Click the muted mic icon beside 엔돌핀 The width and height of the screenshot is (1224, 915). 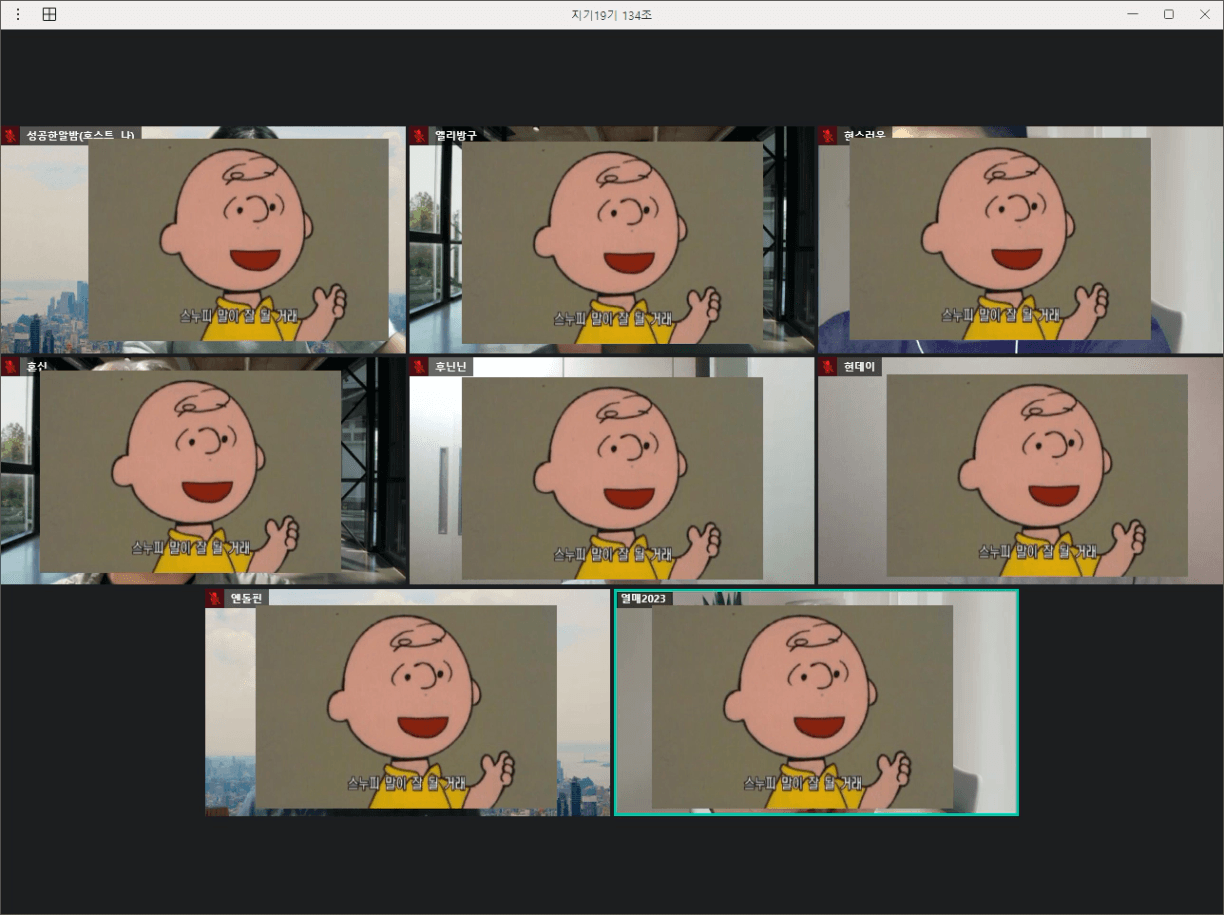pos(215,598)
